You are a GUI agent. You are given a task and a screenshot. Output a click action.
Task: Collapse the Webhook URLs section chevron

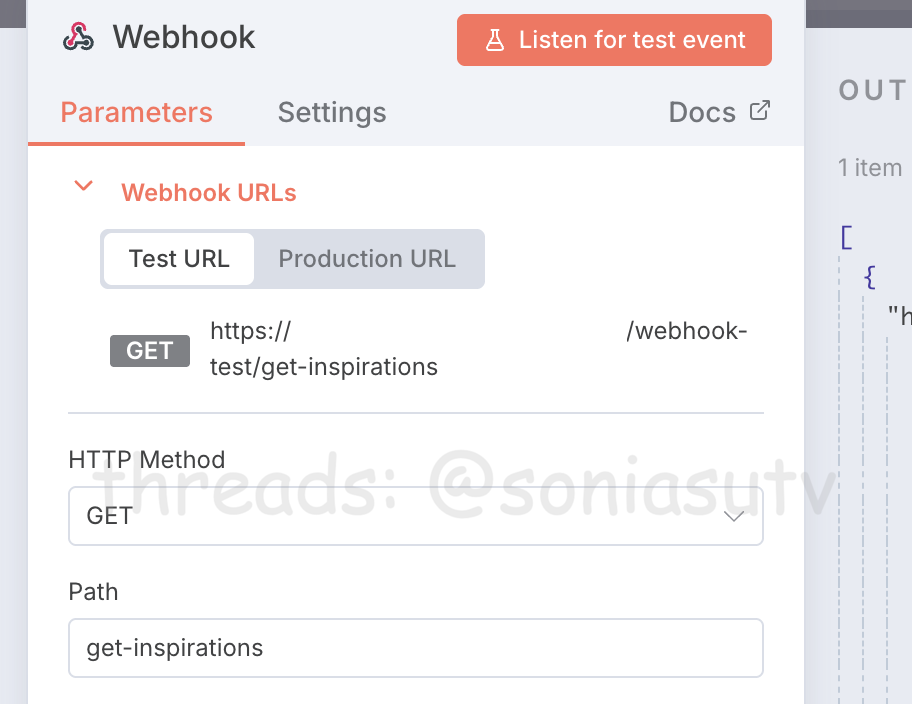coord(85,186)
